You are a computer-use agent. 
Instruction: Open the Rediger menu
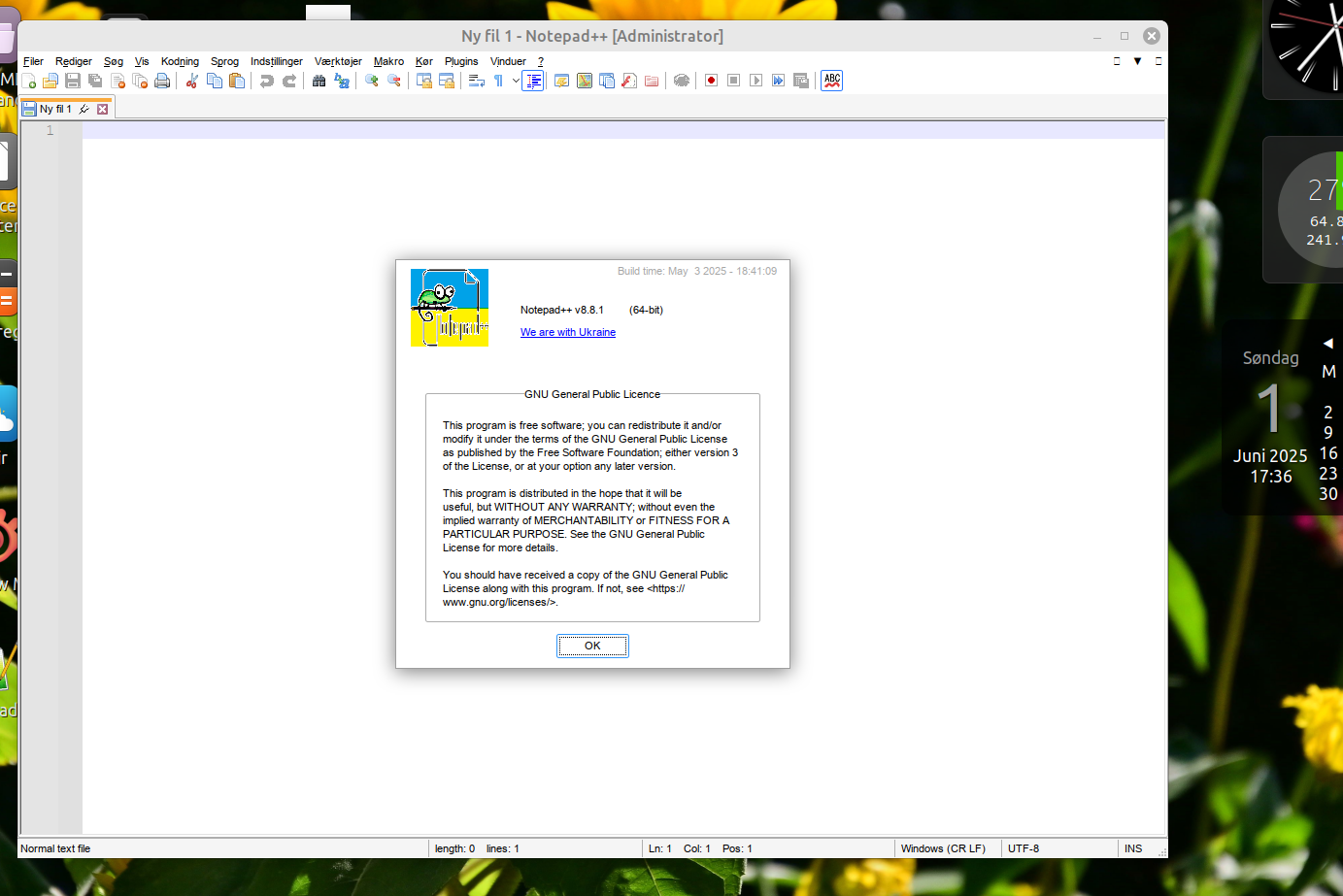pos(74,61)
